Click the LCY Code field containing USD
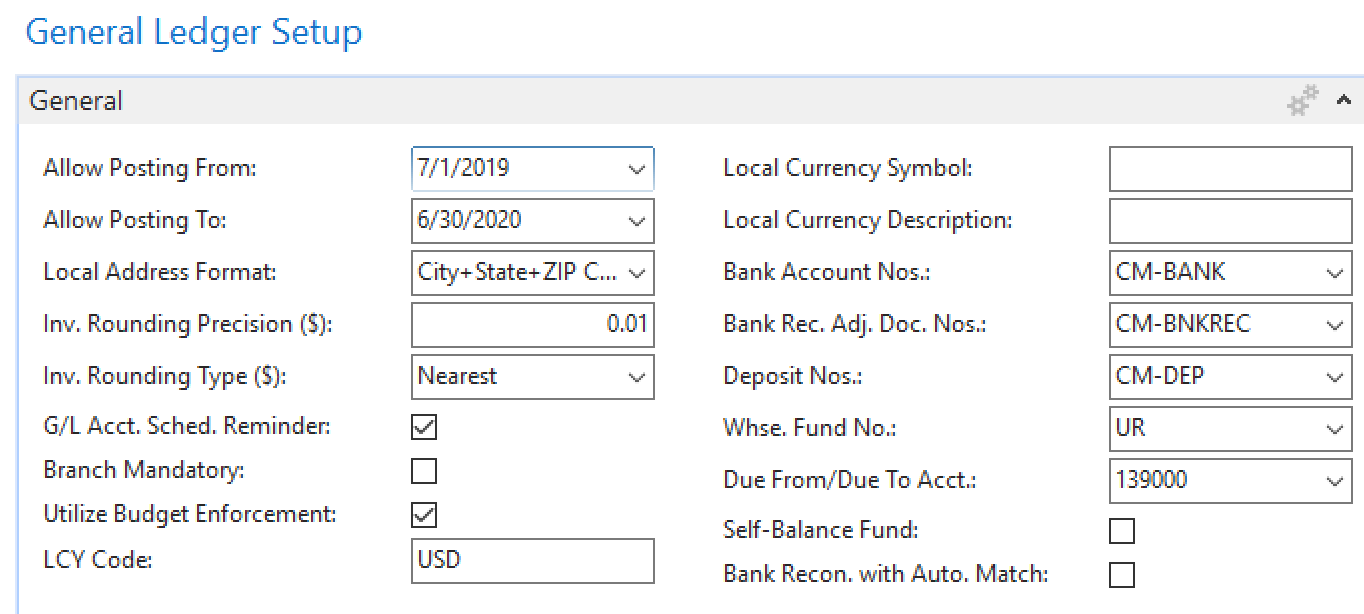Viewport: 1364px width, 614px height. (532, 560)
